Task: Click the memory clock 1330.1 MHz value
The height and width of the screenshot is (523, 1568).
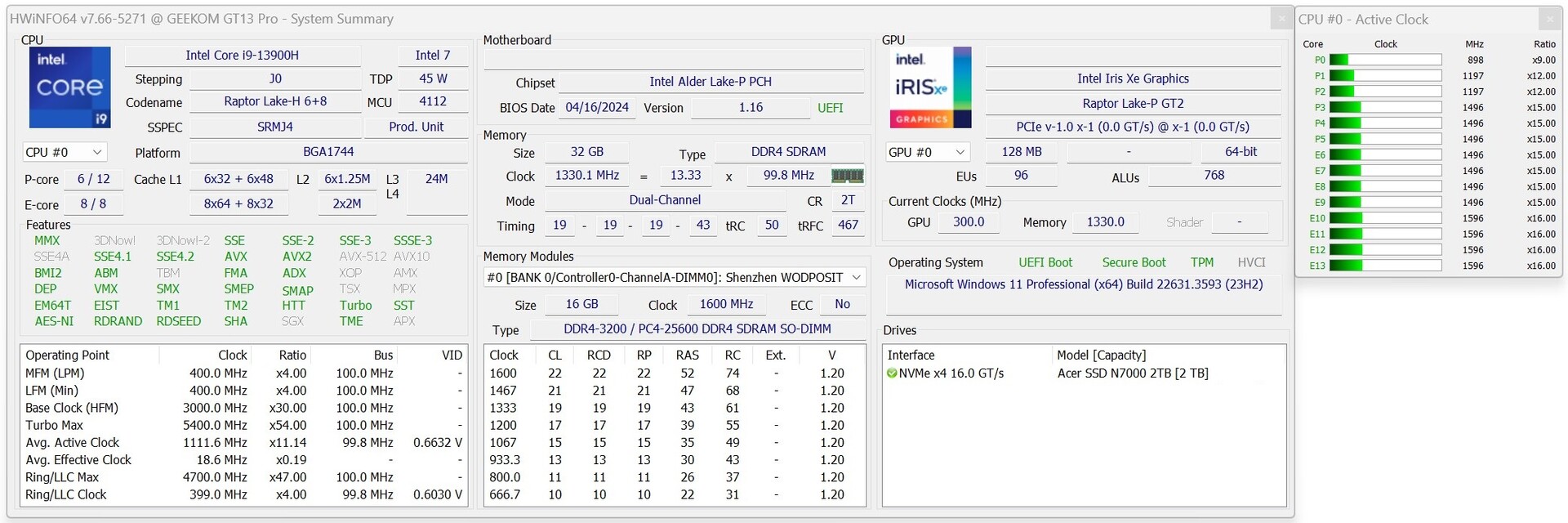Action: tap(587, 176)
